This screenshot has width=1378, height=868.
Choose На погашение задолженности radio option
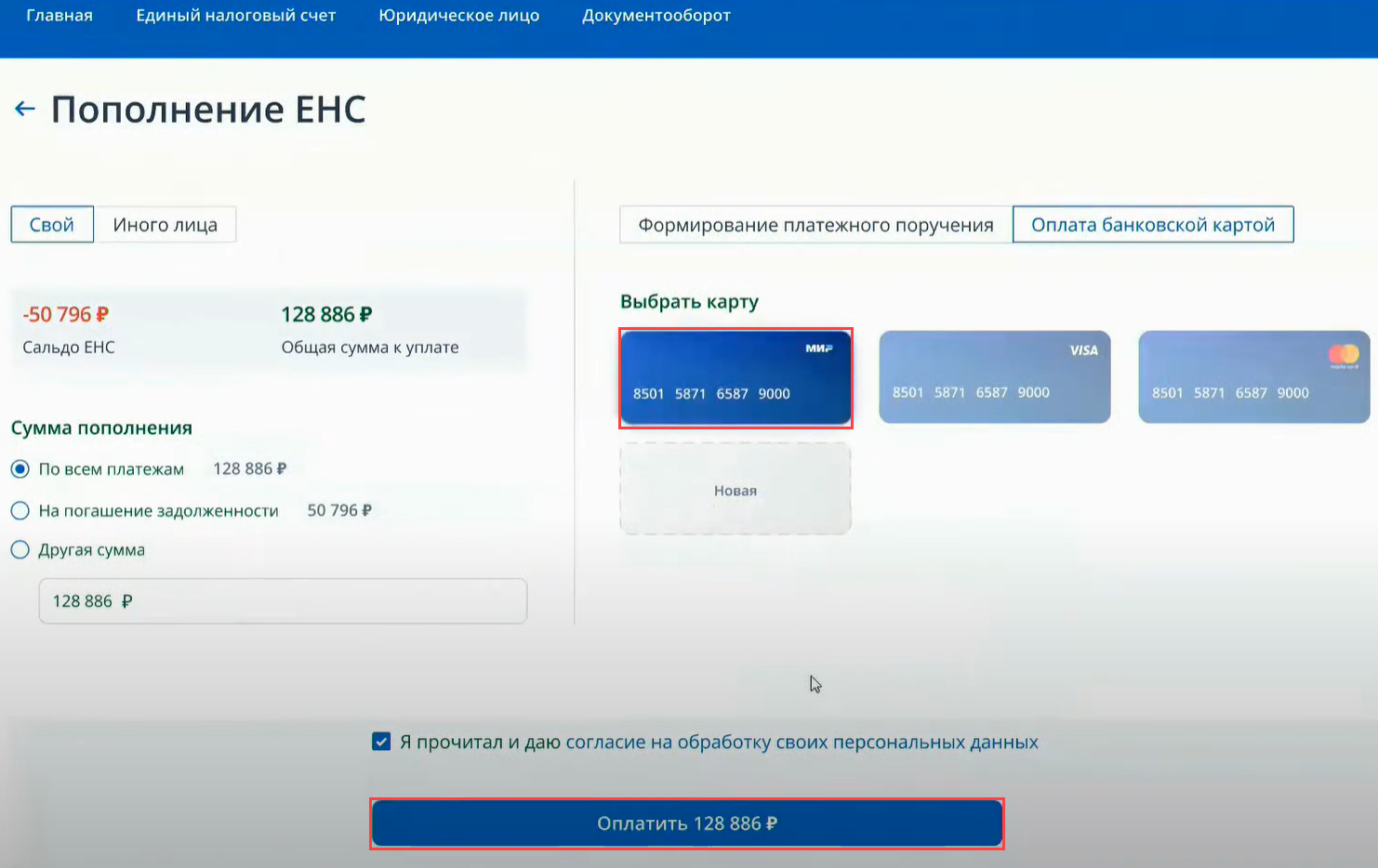[20, 511]
